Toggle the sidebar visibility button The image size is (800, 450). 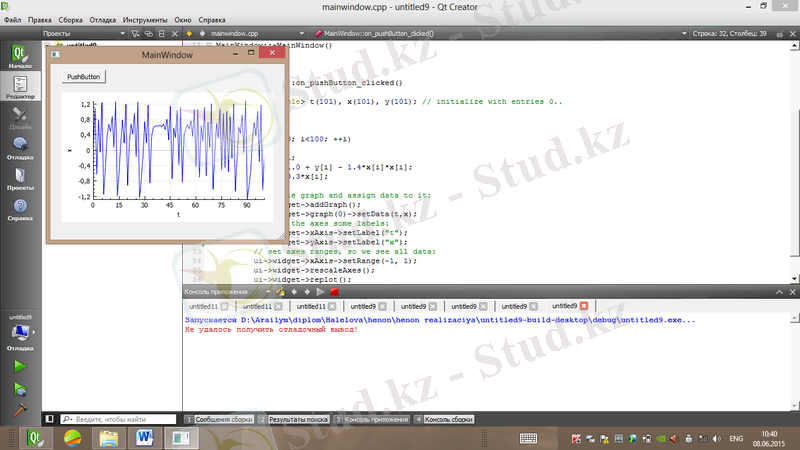(47, 419)
